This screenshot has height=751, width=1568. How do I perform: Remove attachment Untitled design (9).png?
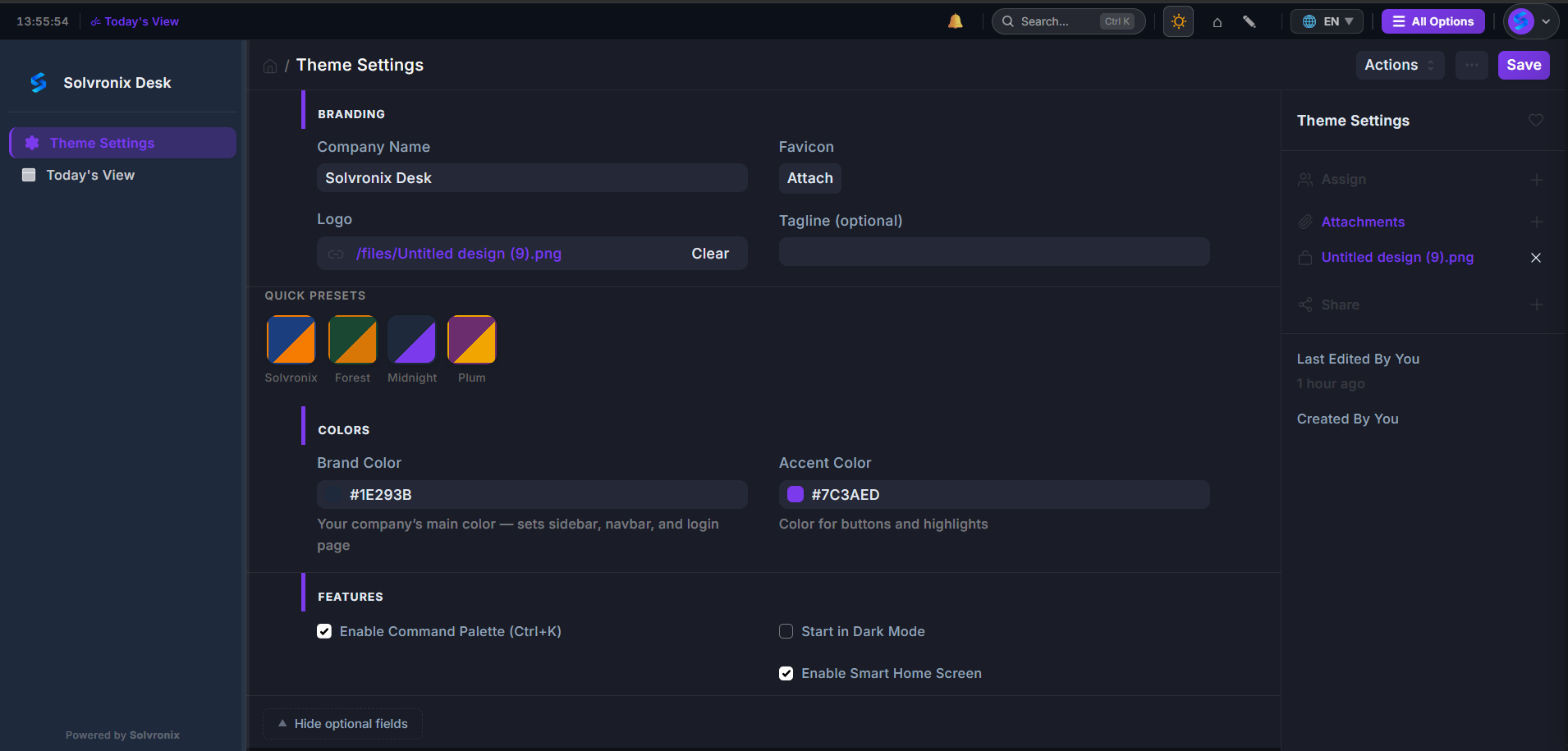[x=1536, y=258]
